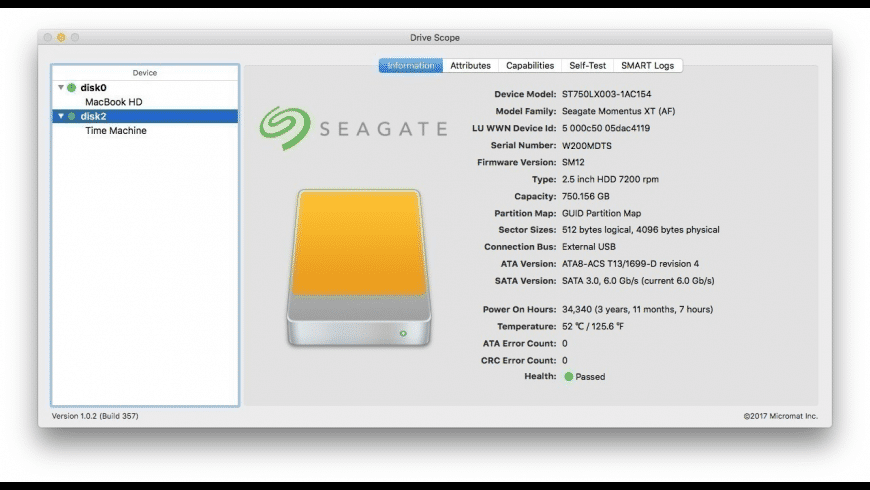Open the Attributes tab
The width and height of the screenshot is (870, 490).
click(x=471, y=65)
